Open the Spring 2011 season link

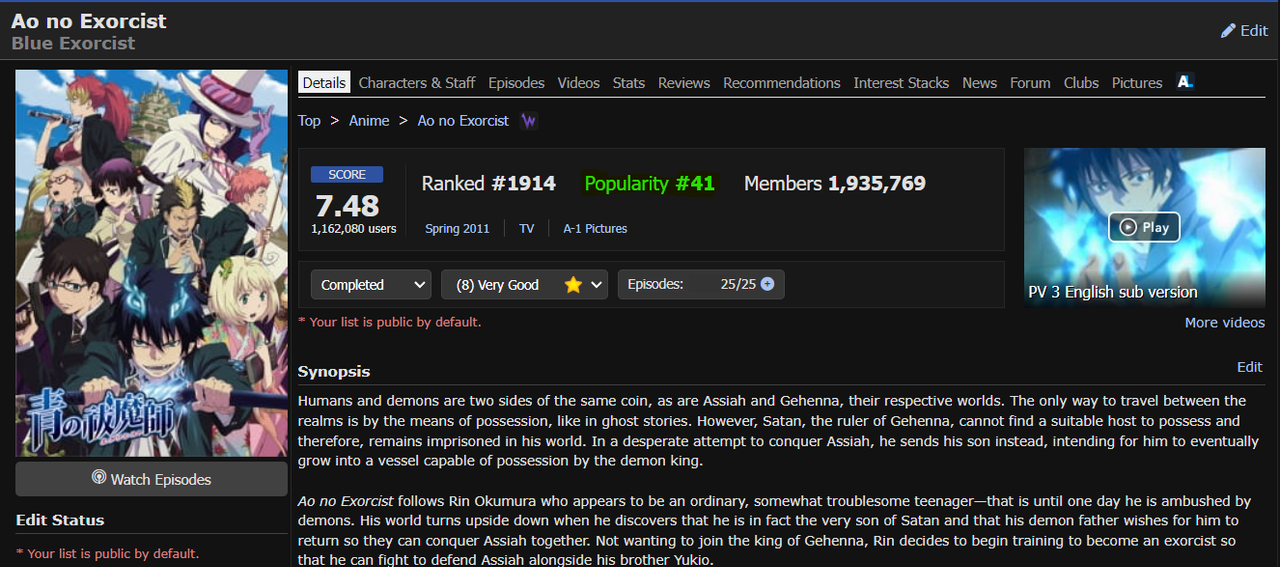tap(457, 229)
